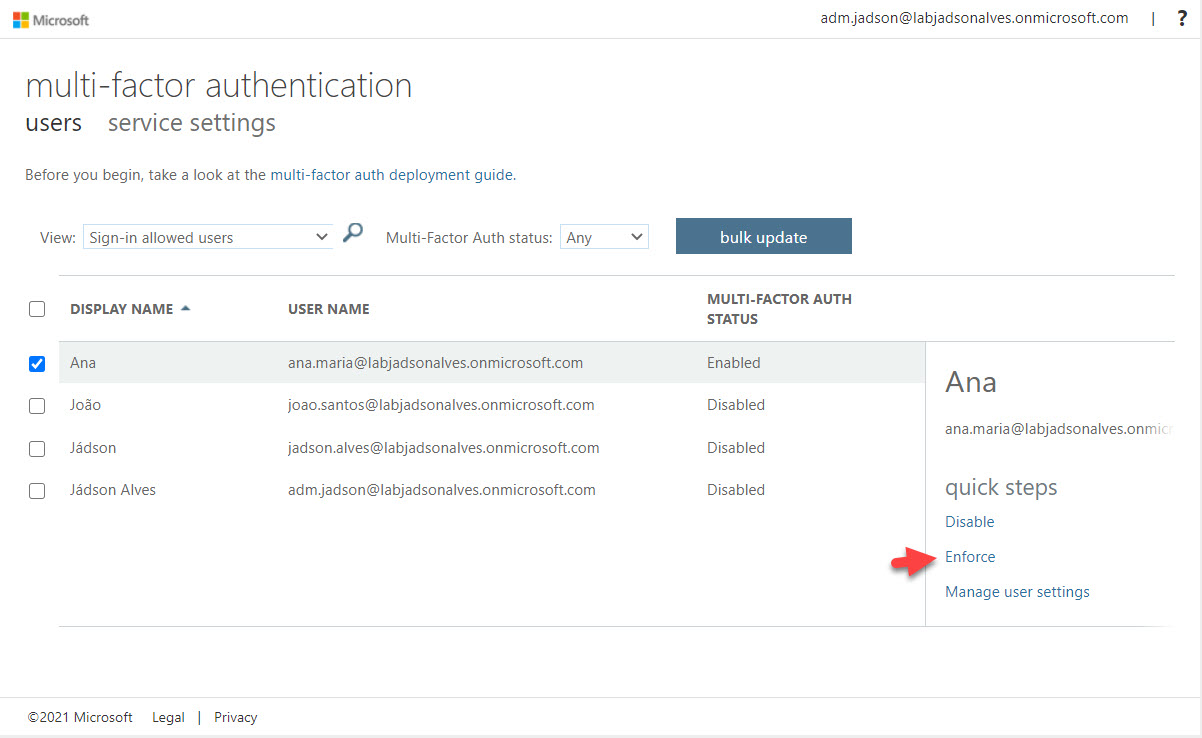The height and width of the screenshot is (738, 1202).
Task: Expand Multi-Factor Auth status dropdown
Action: [604, 238]
